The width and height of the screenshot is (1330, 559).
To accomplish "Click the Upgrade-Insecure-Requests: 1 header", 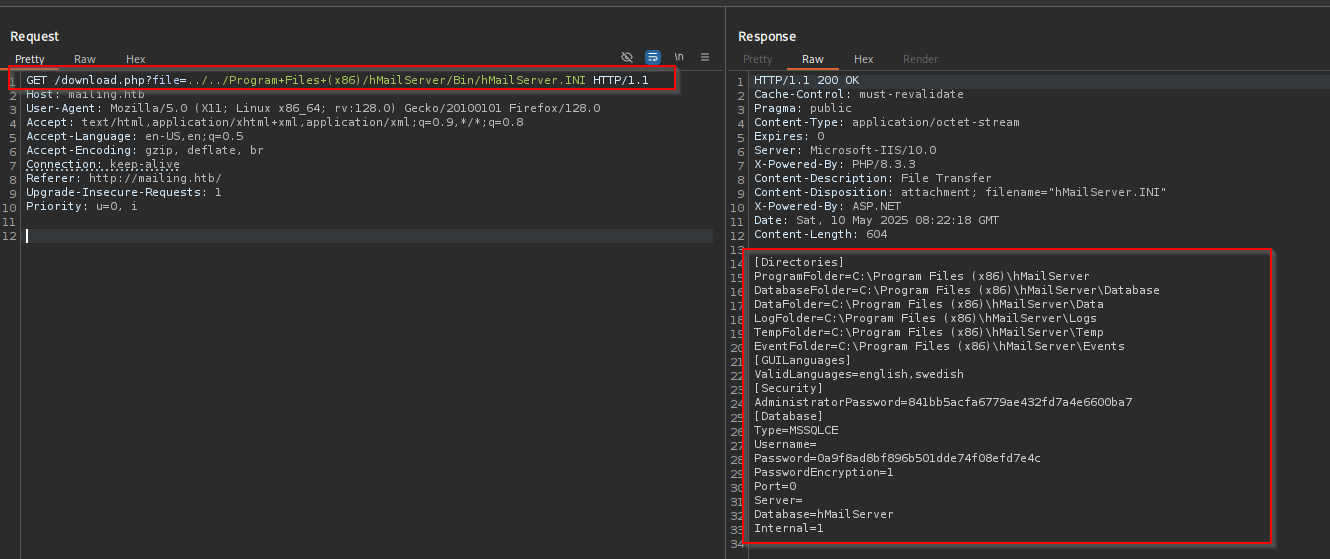I will click(124, 192).
